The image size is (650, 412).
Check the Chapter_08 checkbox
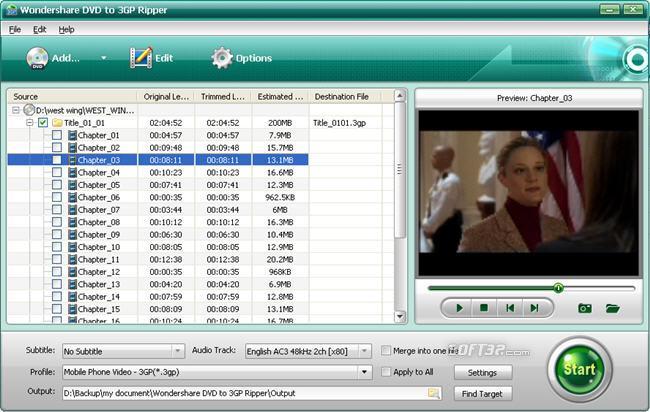[x=57, y=222]
